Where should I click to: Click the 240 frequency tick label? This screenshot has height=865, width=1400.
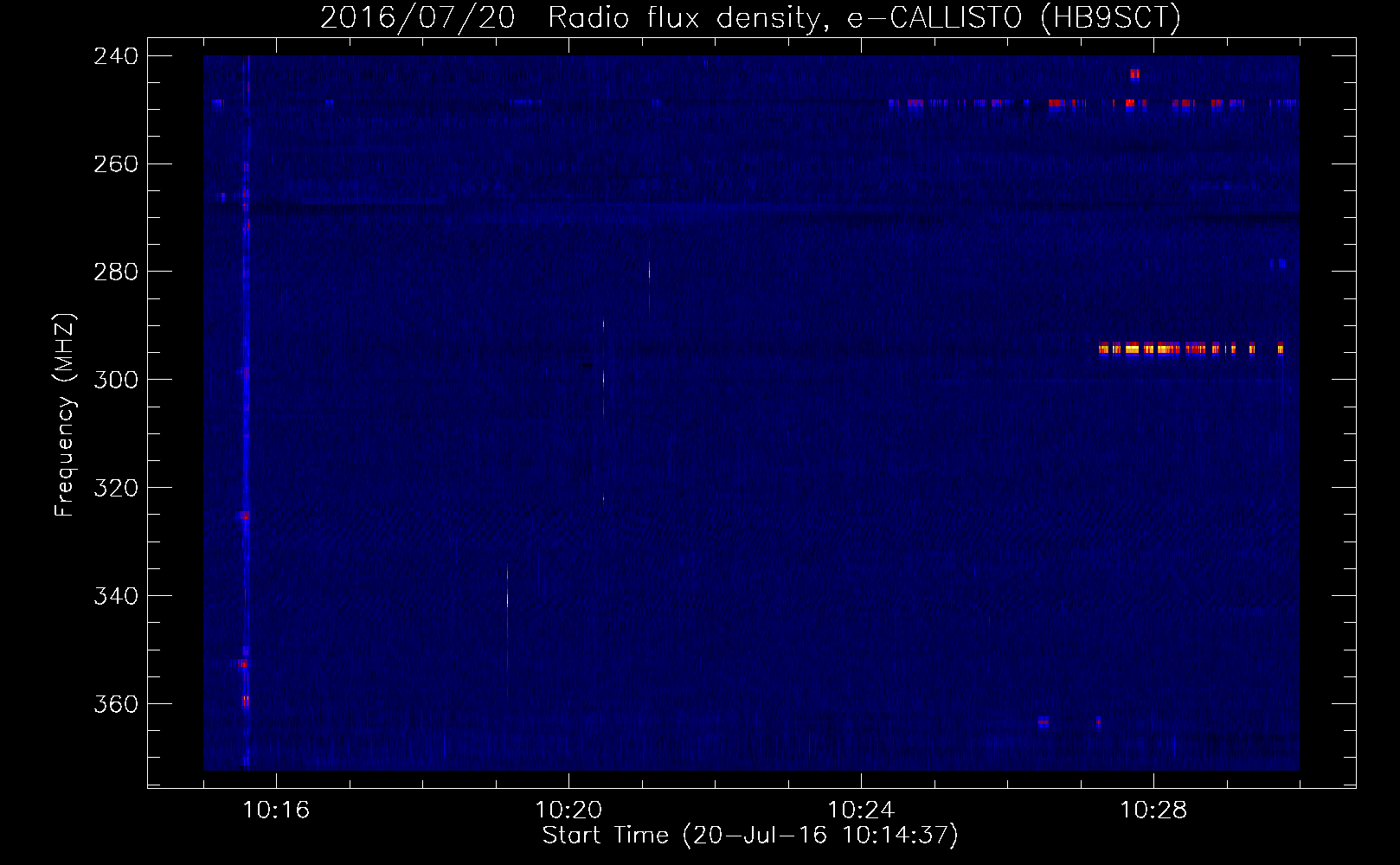tap(116, 56)
